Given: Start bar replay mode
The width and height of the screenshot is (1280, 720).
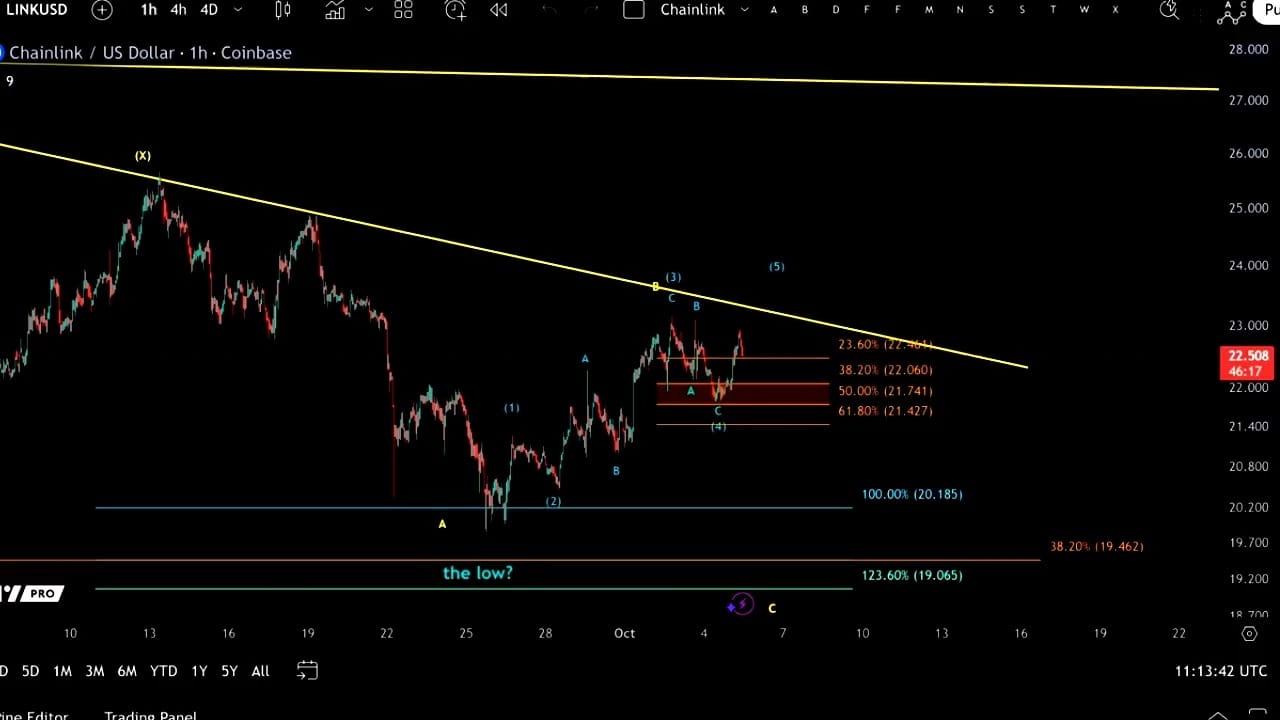Looking at the screenshot, I should tap(498, 10).
